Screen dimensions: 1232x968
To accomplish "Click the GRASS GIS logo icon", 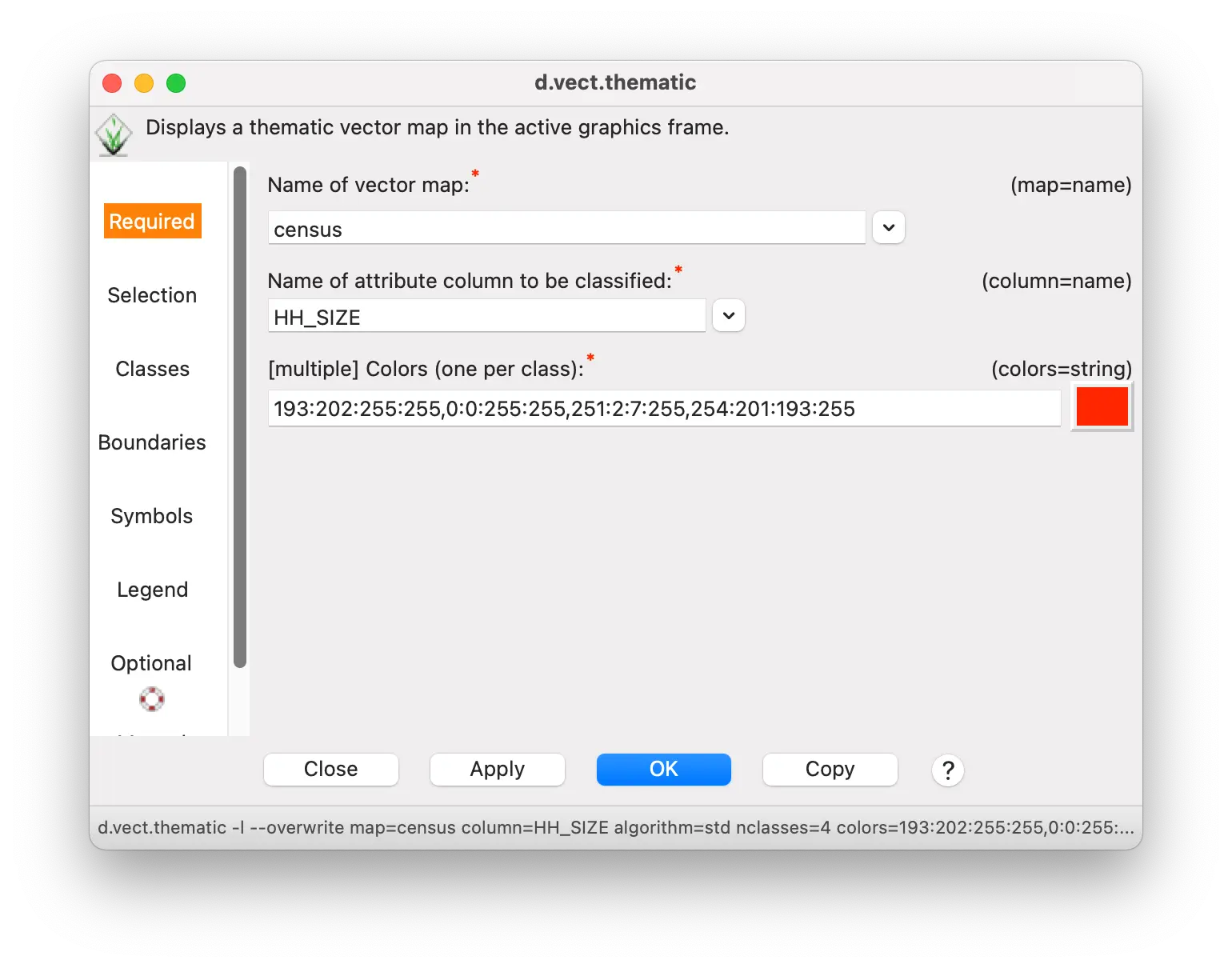I will pos(114,134).
